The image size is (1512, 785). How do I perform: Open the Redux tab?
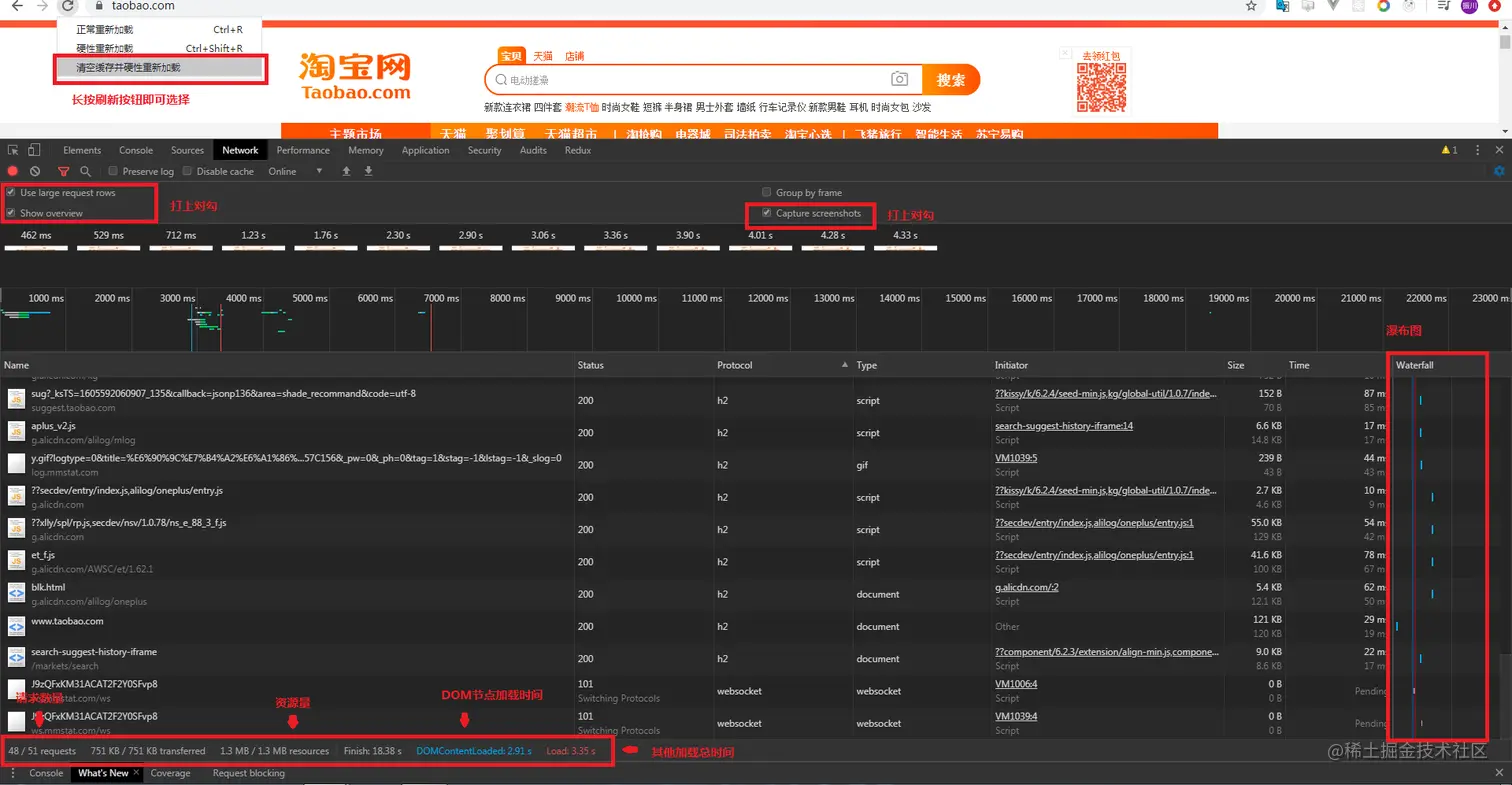pyautogui.click(x=578, y=150)
